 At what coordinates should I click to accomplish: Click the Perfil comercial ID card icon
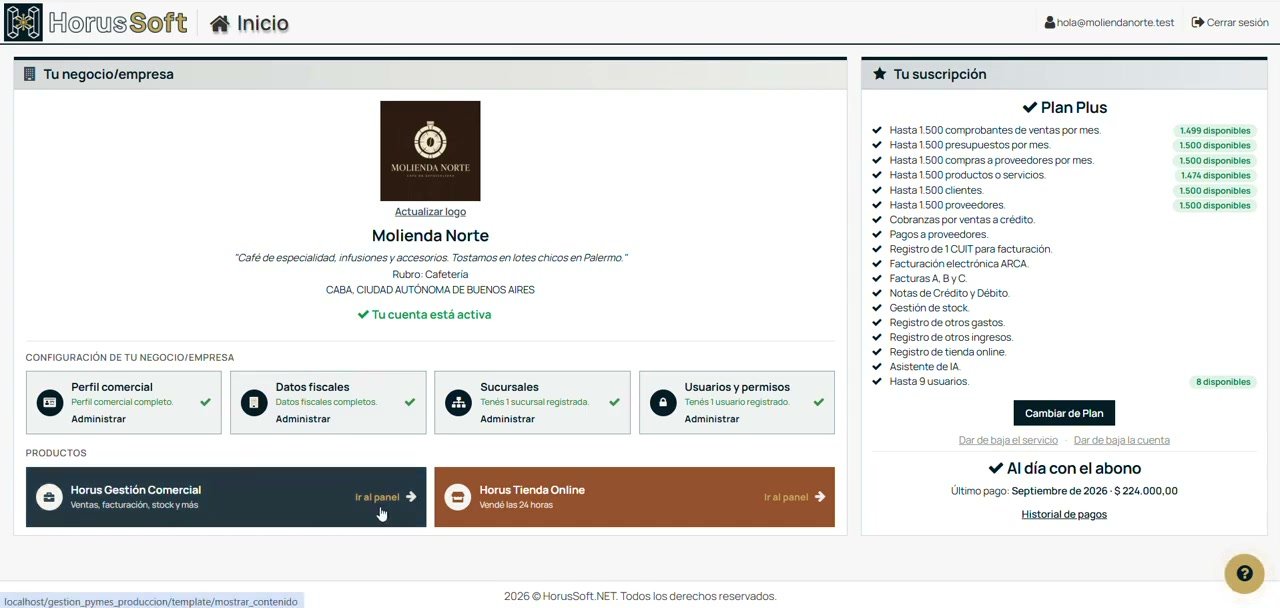point(50,402)
